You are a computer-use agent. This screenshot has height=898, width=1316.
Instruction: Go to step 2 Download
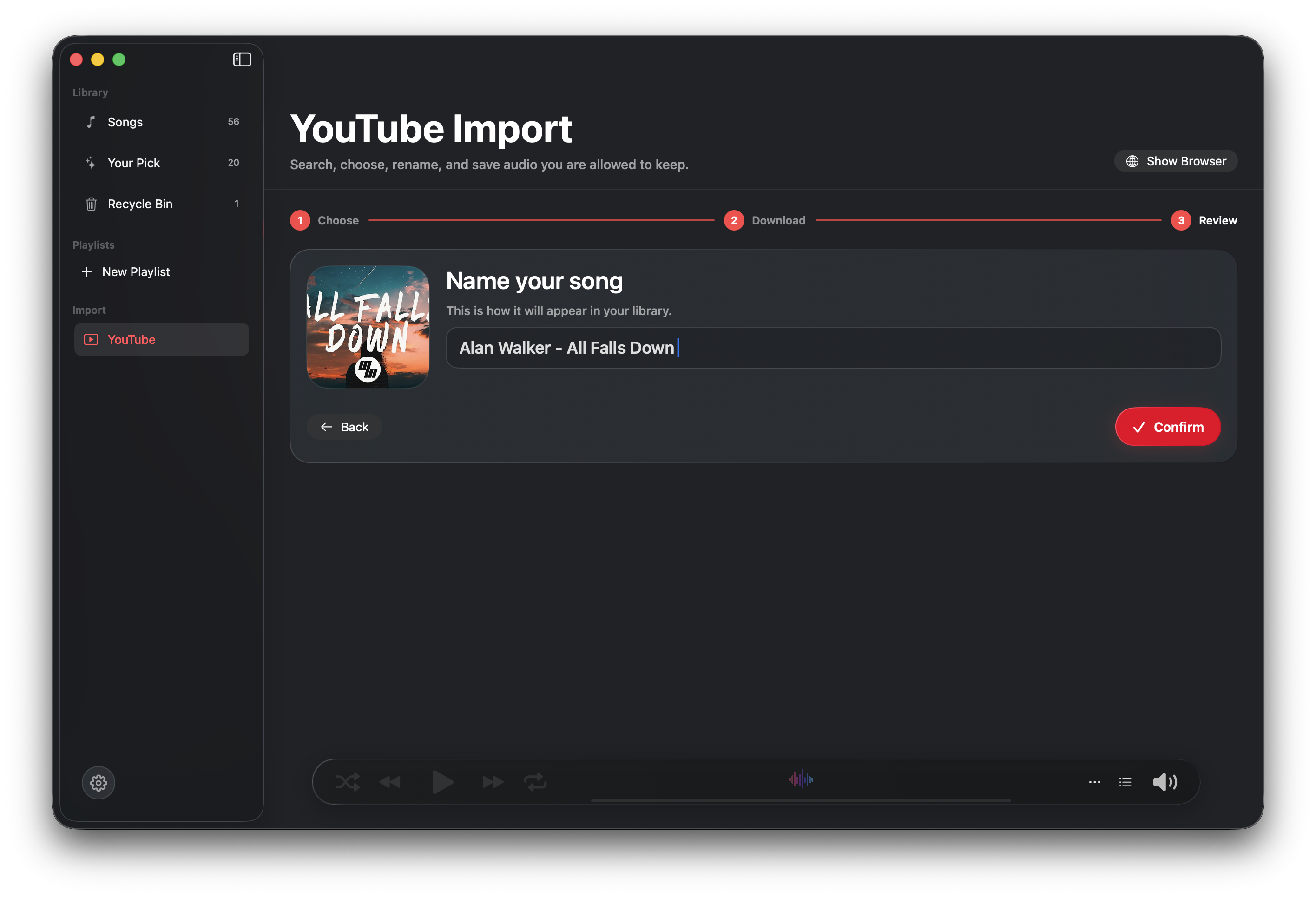pos(764,220)
